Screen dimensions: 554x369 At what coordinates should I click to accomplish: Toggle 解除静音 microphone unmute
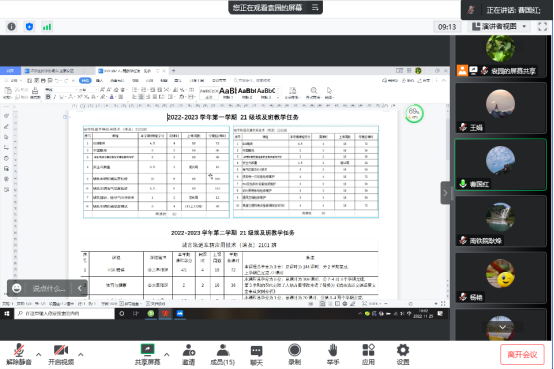(19, 355)
